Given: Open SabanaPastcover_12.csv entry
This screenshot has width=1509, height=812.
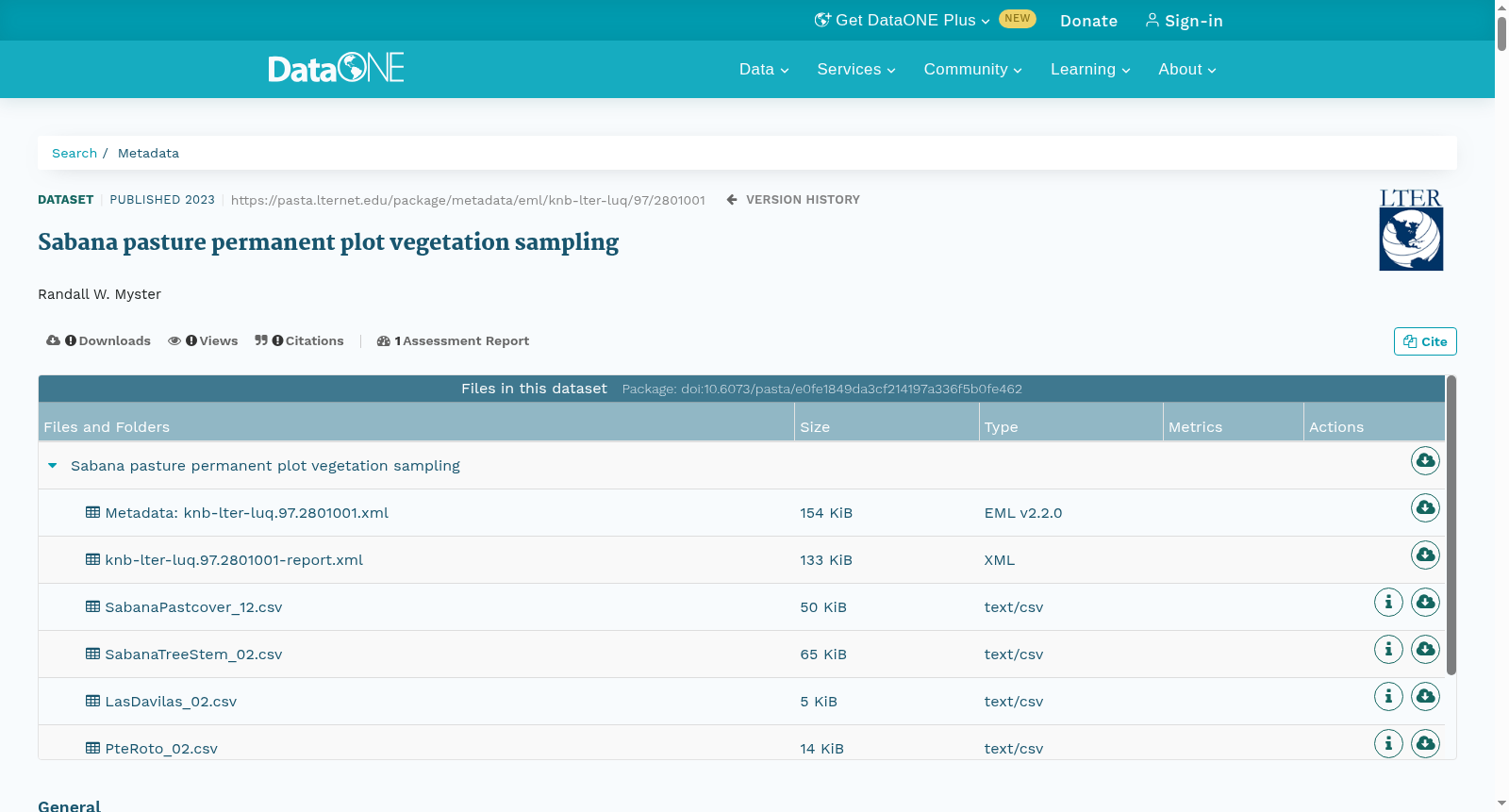Looking at the screenshot, I should pos(193,607).
